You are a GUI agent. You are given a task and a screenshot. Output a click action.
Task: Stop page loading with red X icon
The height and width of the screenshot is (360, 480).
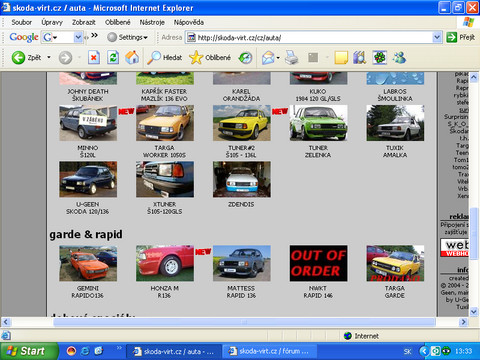click(x=94, y=58)
